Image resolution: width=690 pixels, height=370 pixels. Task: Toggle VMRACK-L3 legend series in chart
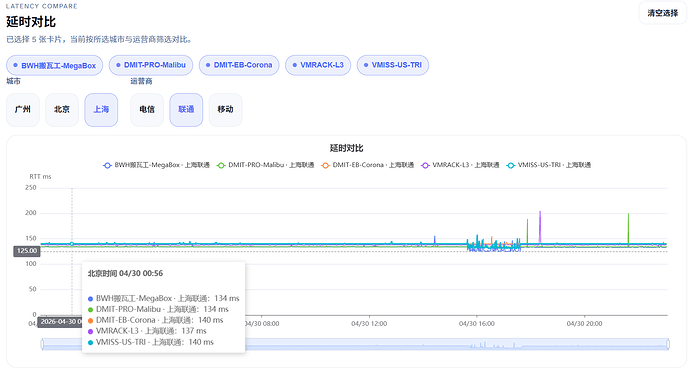[x=460, y=165]
